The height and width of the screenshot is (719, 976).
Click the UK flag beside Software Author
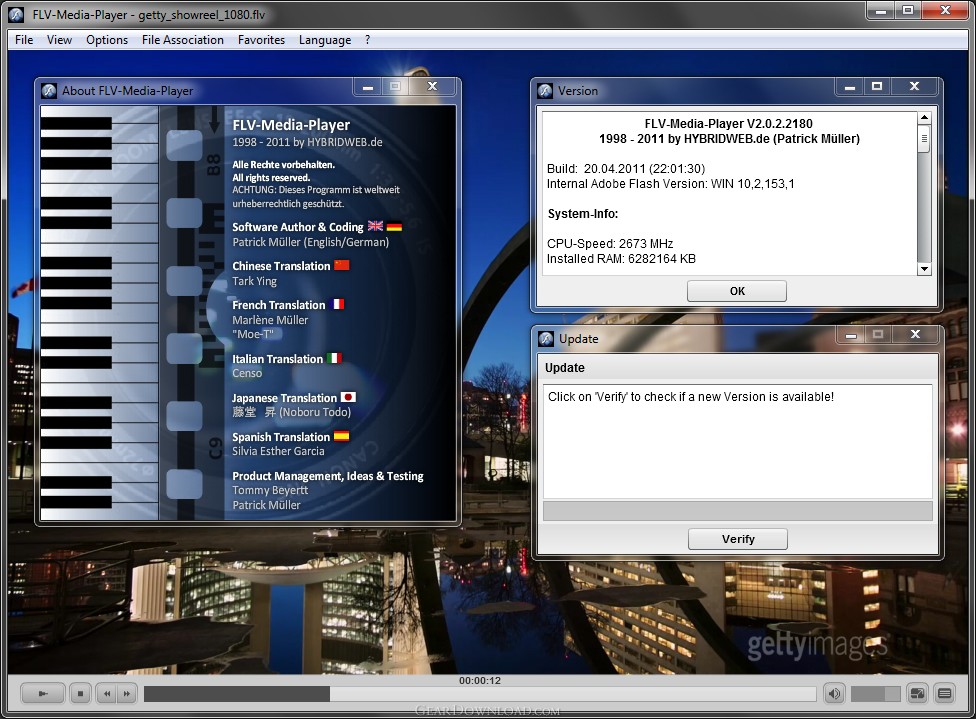tap(375, 227)
